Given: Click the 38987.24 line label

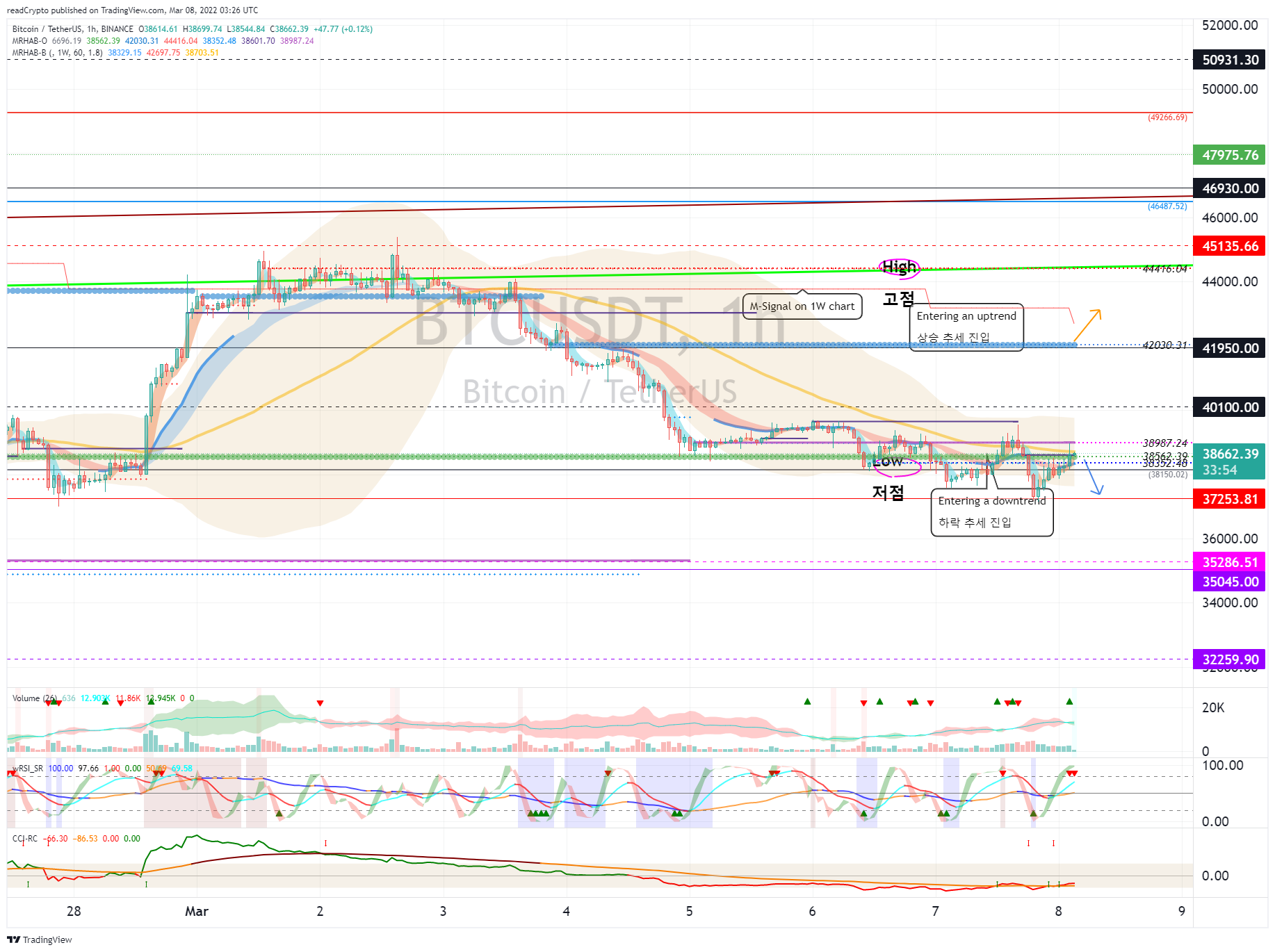Looking at the screenshot, I should point(1164,443).
